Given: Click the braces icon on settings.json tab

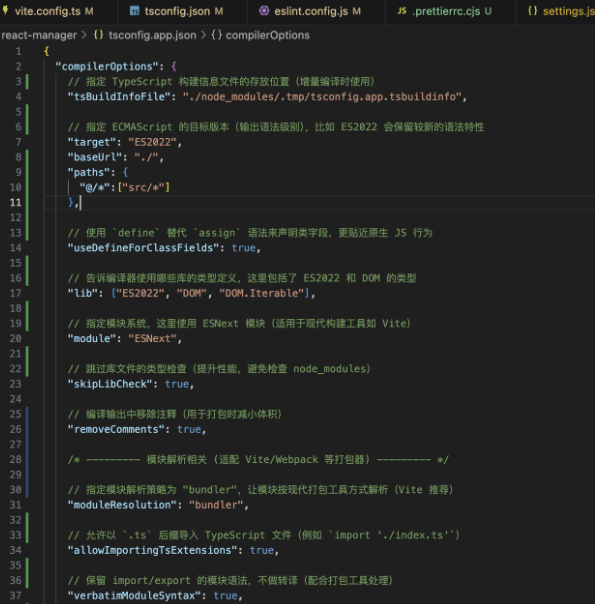Looking at the screenshot, I should click(532, 11).
